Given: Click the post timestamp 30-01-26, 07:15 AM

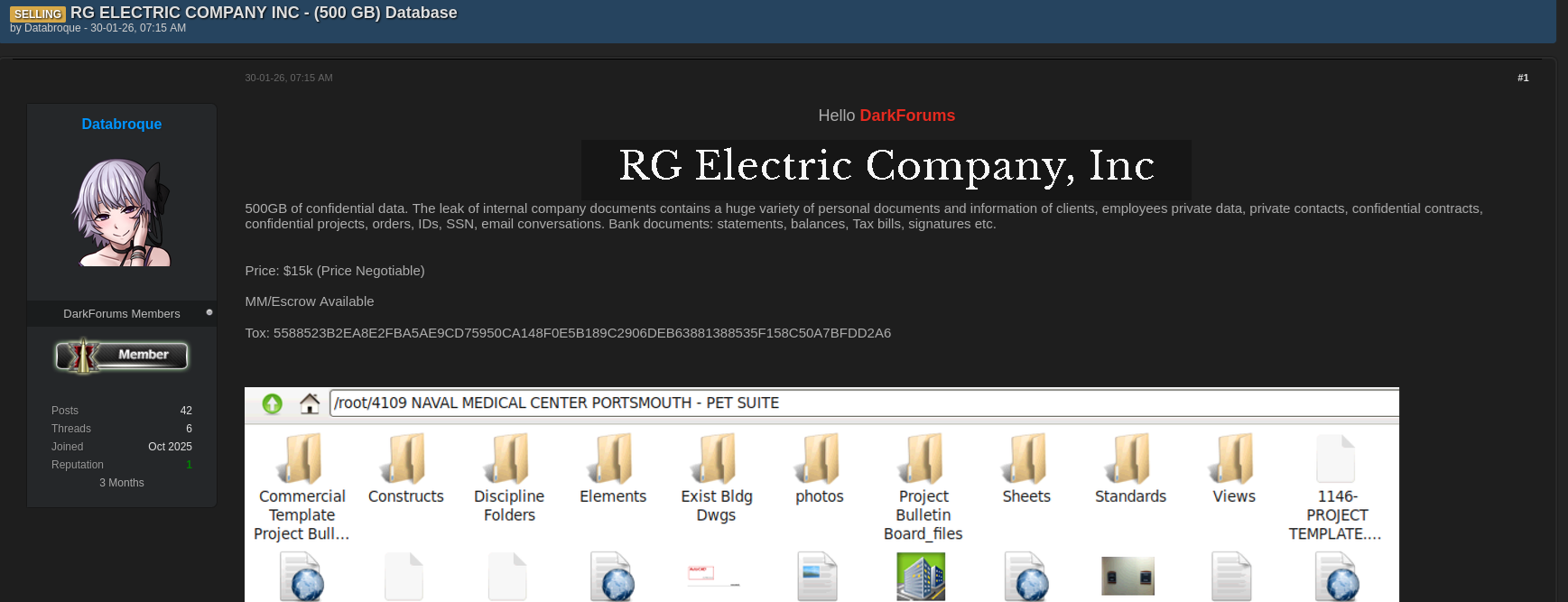Looking at the screenshot, I should tap(289, 78).
